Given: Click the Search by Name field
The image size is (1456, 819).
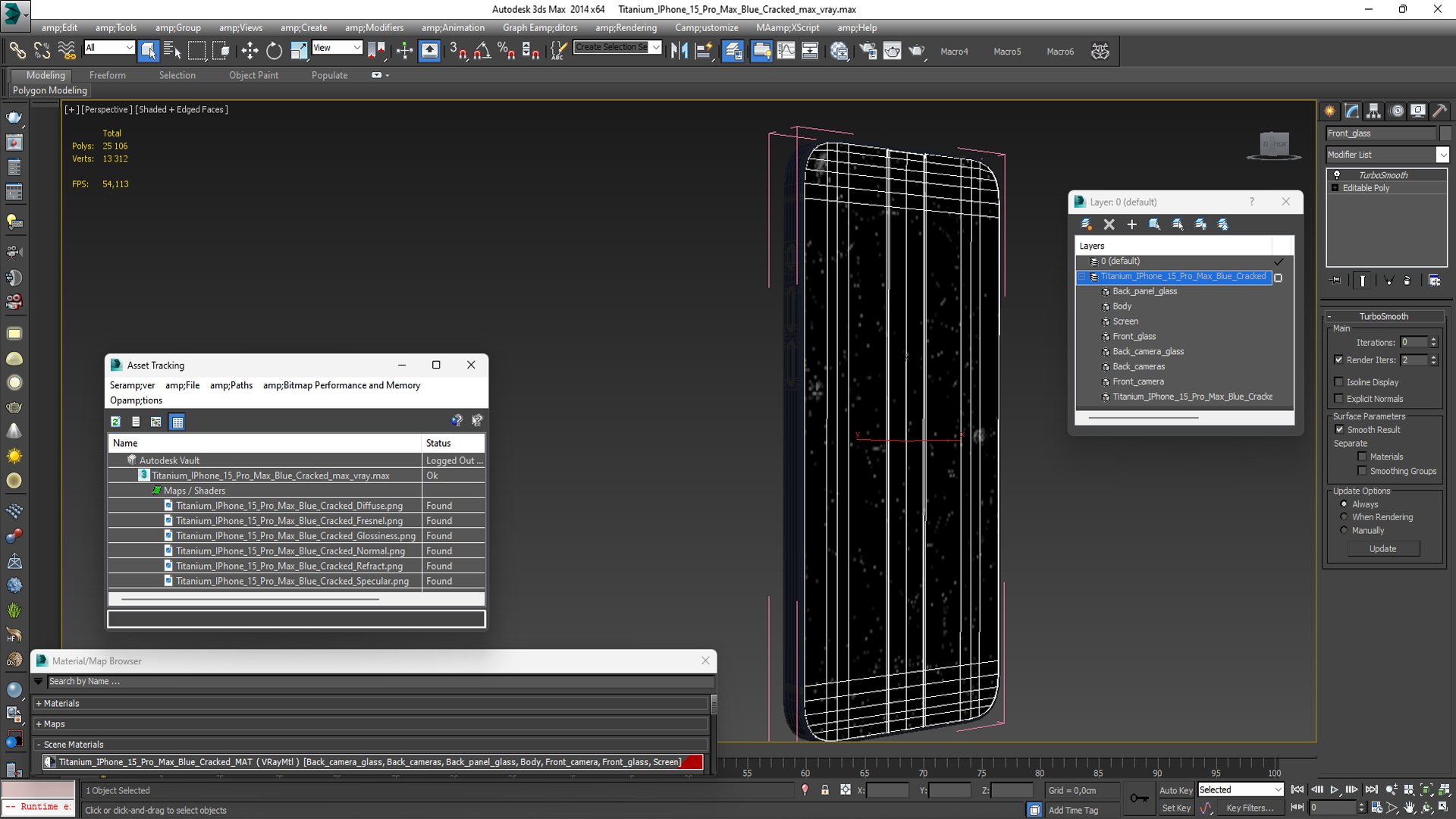Looking at the screenshot, I should pos(381,682).
